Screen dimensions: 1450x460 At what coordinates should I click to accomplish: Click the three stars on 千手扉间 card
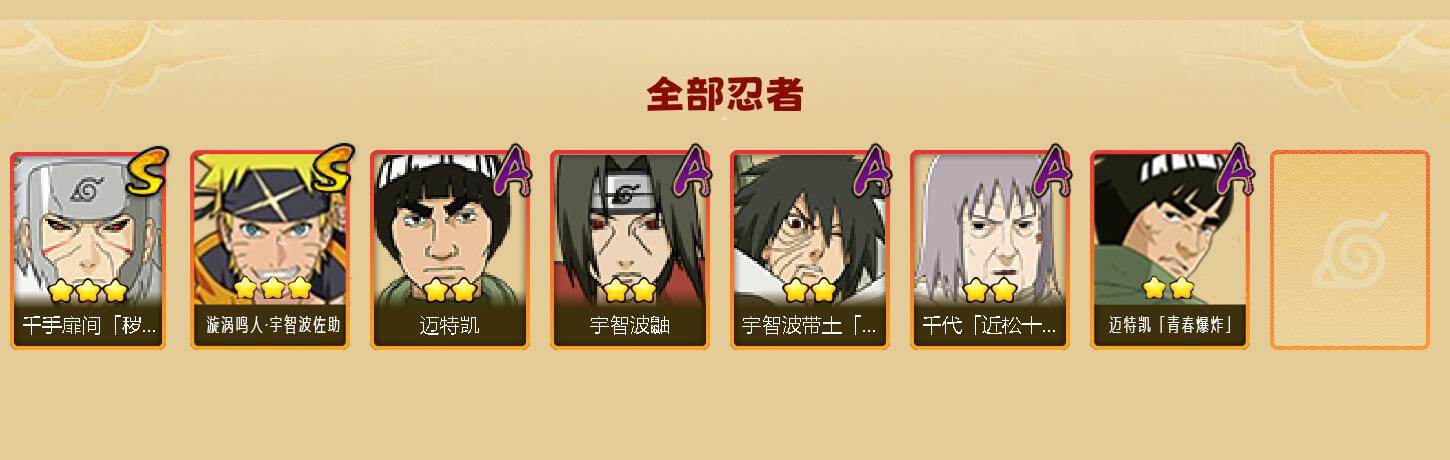tap(88, 291)
